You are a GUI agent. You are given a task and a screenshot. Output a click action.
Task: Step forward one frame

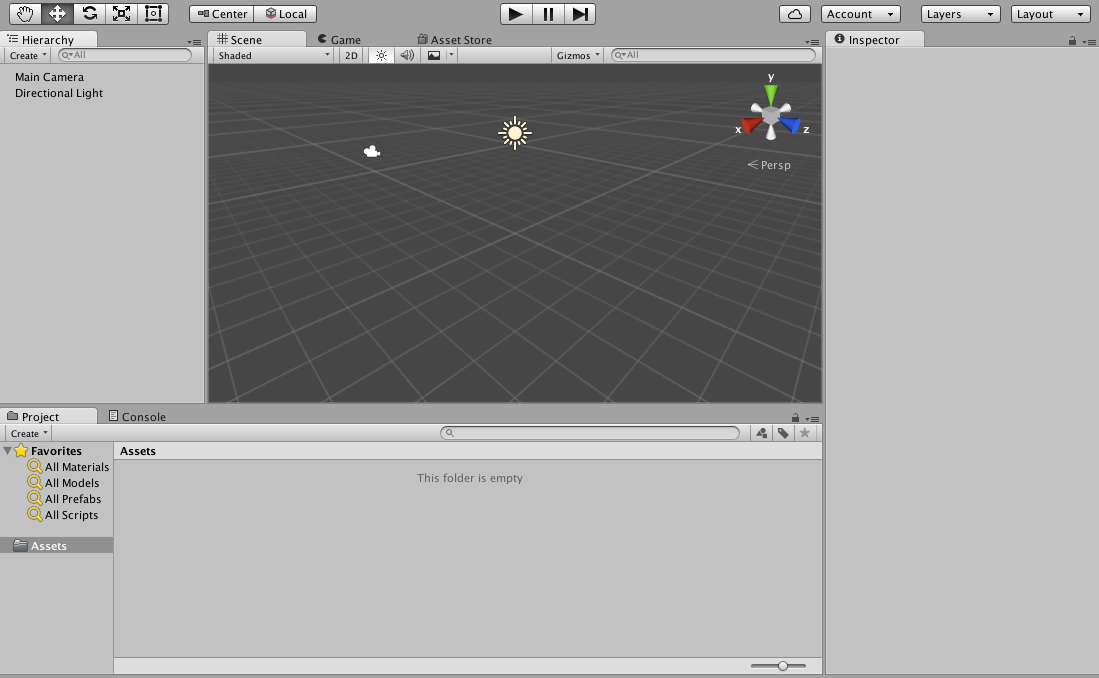pos(580,14)
